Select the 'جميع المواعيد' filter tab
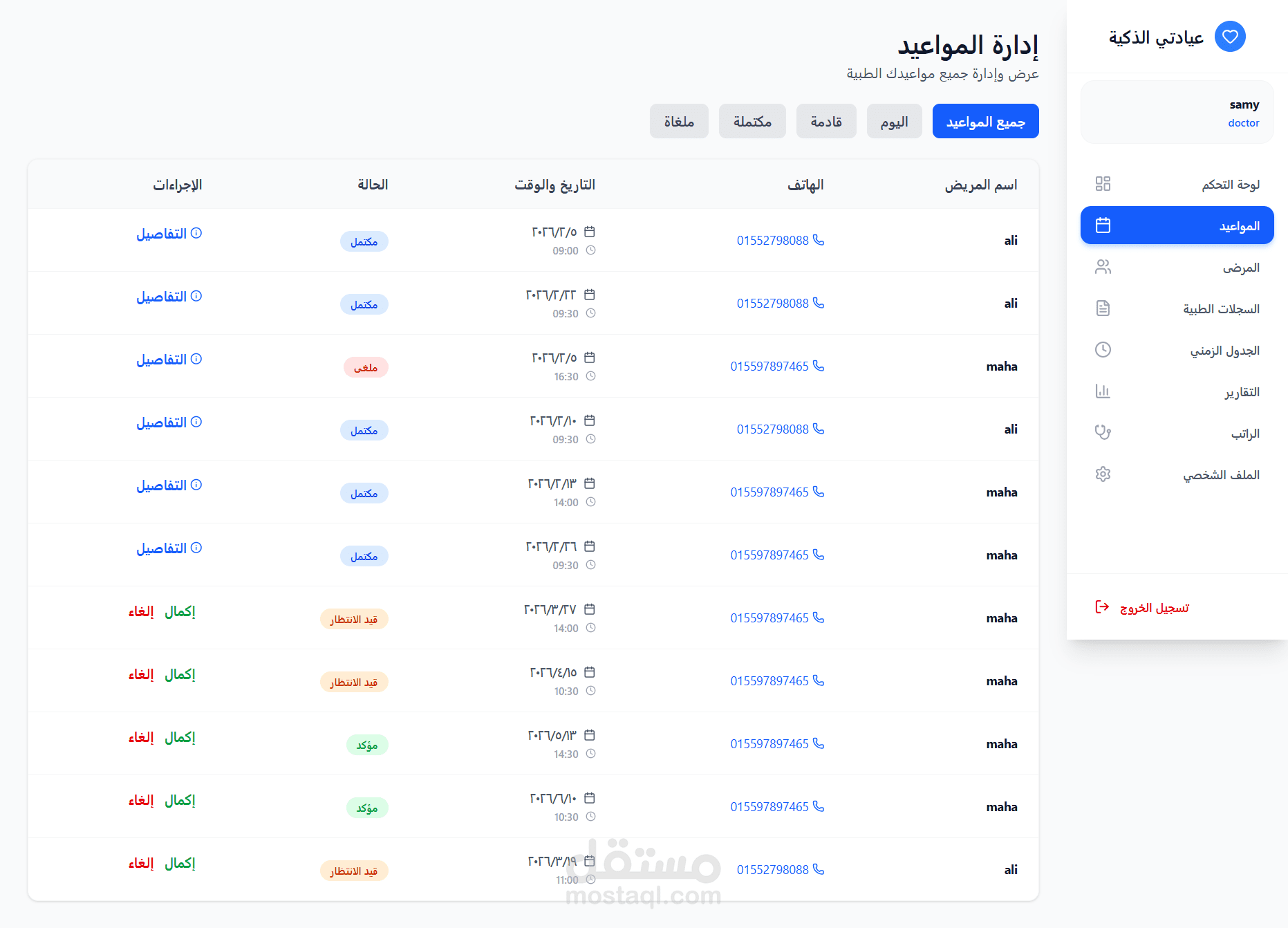 (x=985, y=122)
